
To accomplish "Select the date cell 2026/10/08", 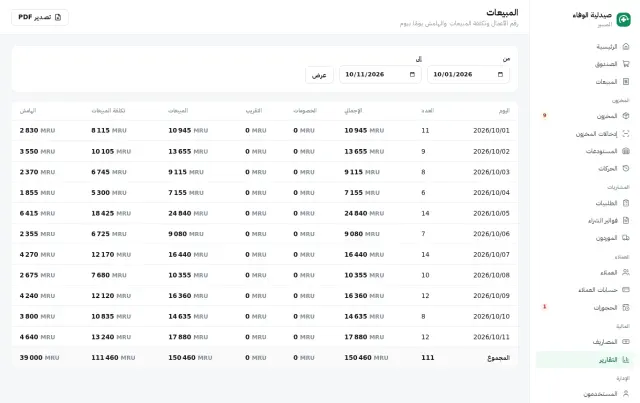I will coord(491,275).
